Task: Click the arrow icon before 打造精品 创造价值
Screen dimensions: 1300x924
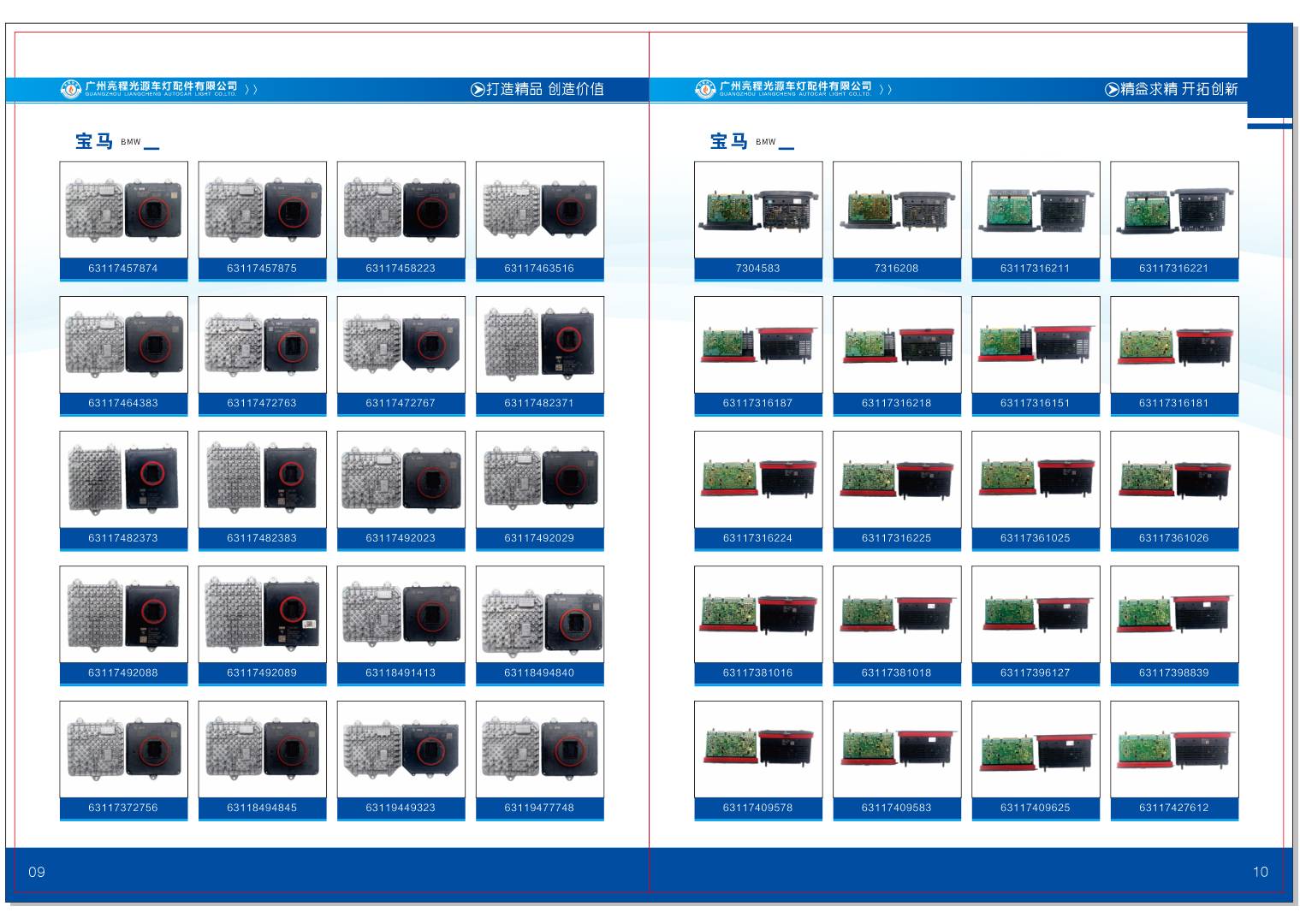Action: [478, 89]
